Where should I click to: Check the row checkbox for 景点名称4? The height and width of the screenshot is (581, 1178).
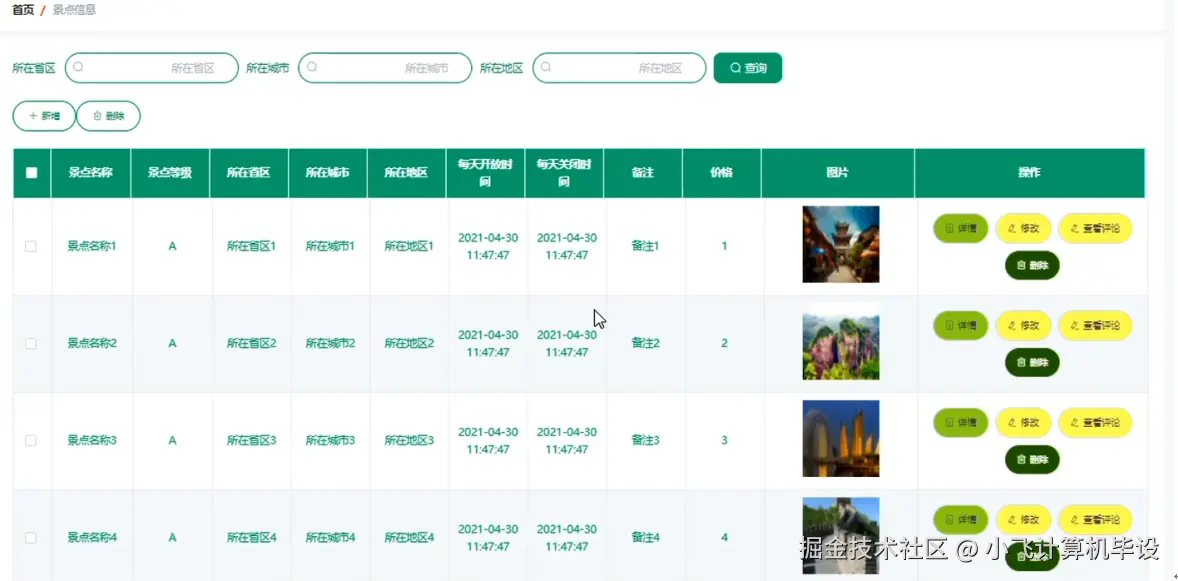tap(31, 537)
